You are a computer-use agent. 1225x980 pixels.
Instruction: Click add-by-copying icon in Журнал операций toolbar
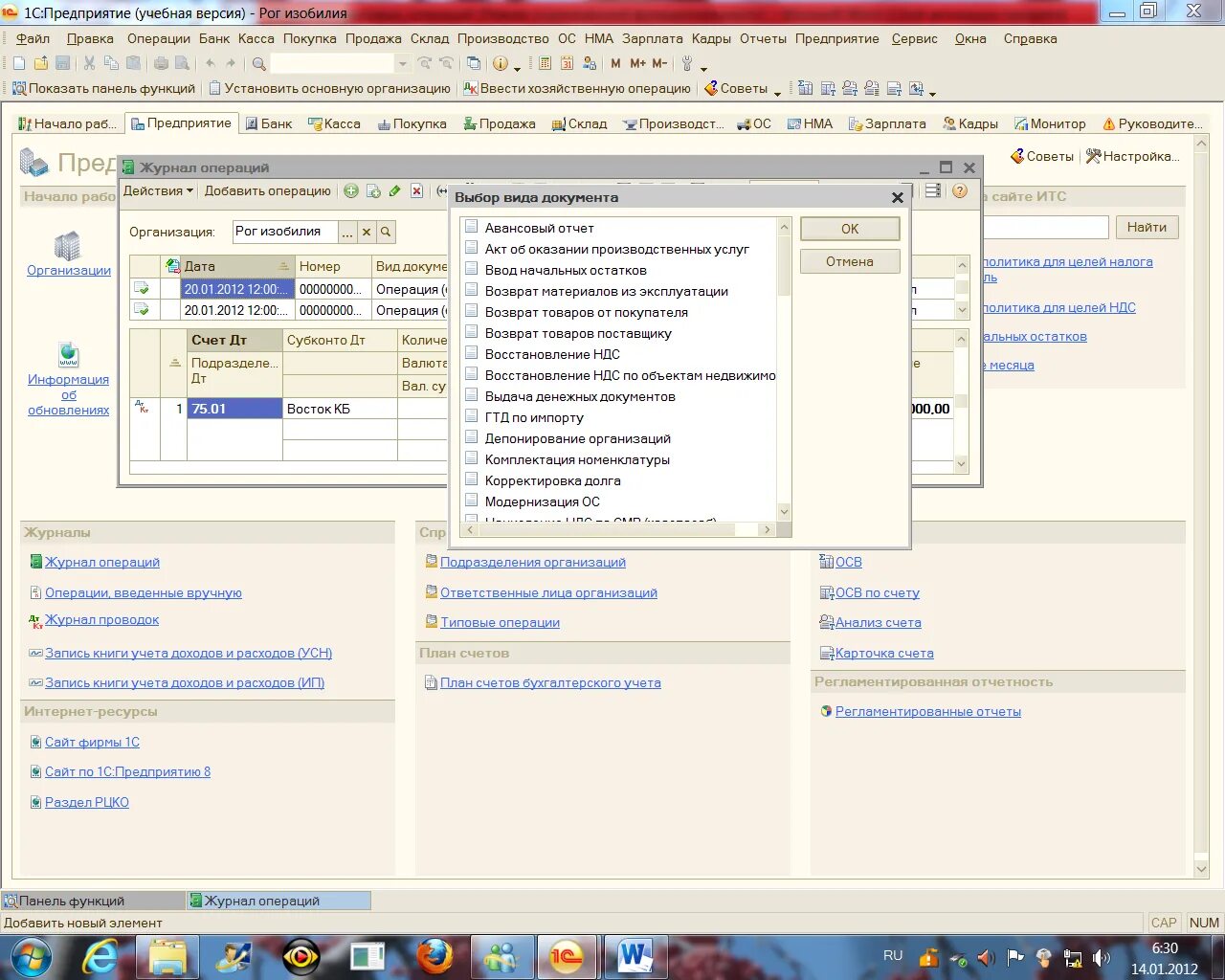[x=373, y=191]
